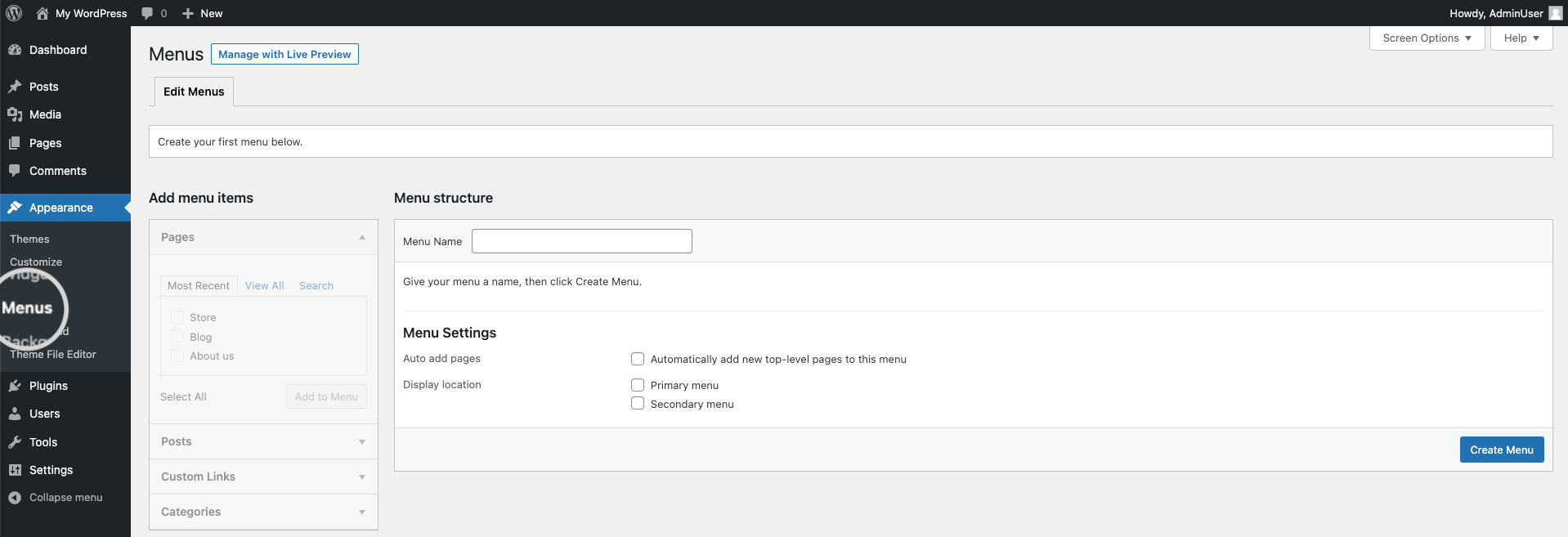This screenshot has width=1568, height=537.
Task: Open the Screen Options dropdown
Action: tap(1427, 38)
